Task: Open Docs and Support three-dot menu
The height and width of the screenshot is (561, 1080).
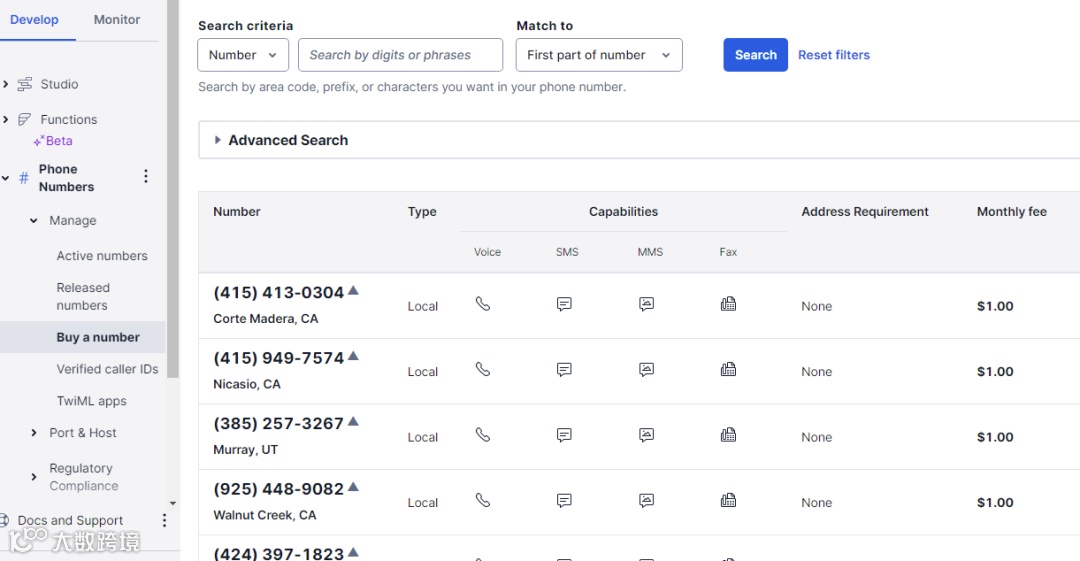Action: tap(165, 520)
